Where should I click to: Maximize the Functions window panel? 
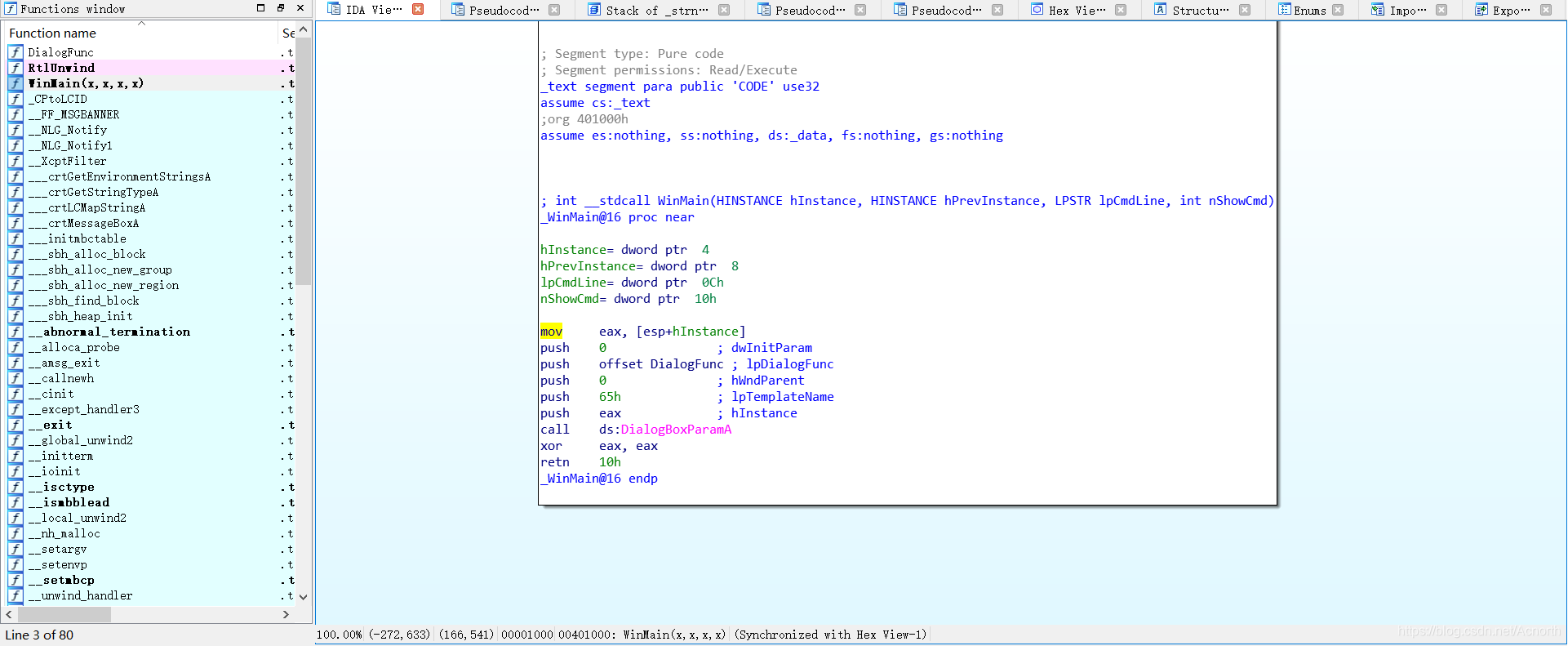click(260, 8)
